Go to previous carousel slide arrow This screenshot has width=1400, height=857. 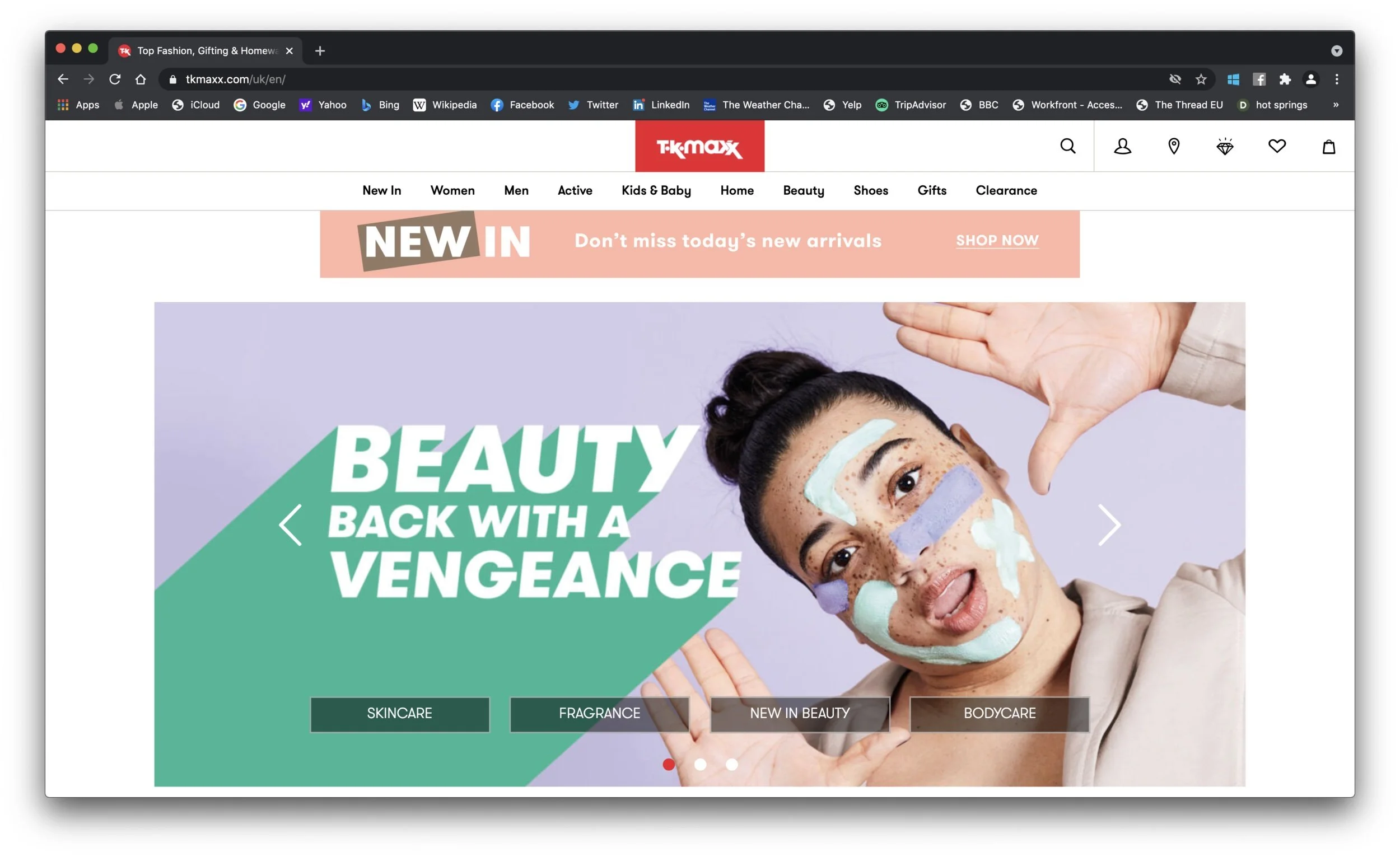coord(290,524)
